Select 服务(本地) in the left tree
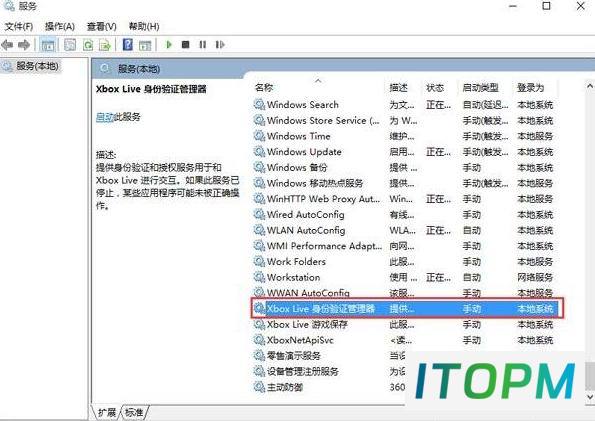Viewport: 595px width, 421px height. pos(37,66)
